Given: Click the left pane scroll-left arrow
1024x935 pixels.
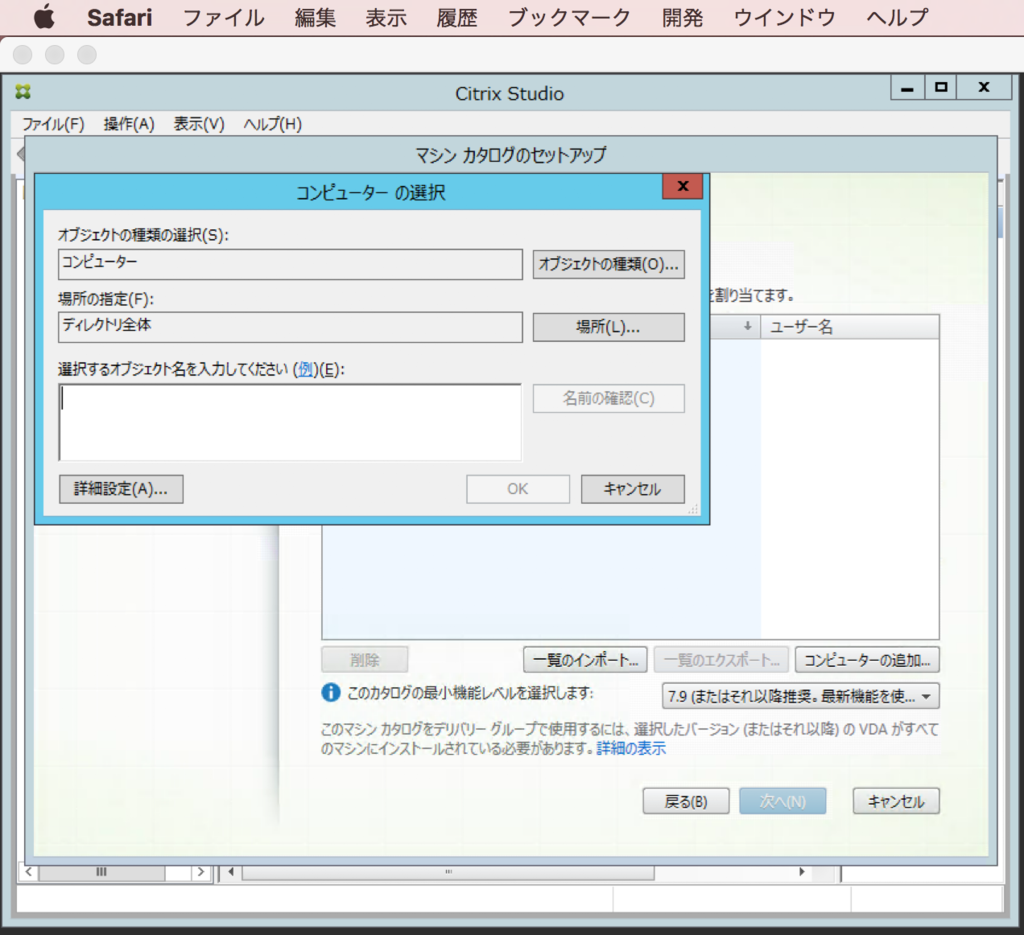Looking at the screenshot, I should [x=29, y=872].
